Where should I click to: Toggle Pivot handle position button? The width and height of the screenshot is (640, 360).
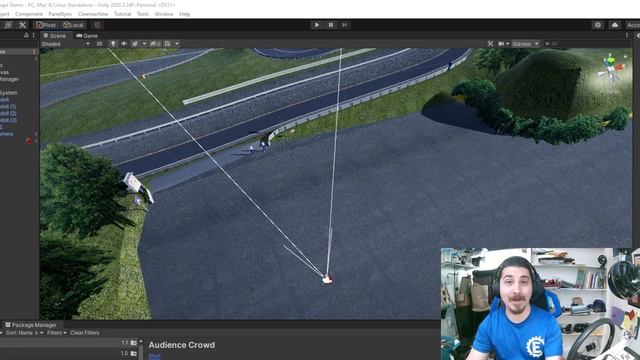click(46, 25)
